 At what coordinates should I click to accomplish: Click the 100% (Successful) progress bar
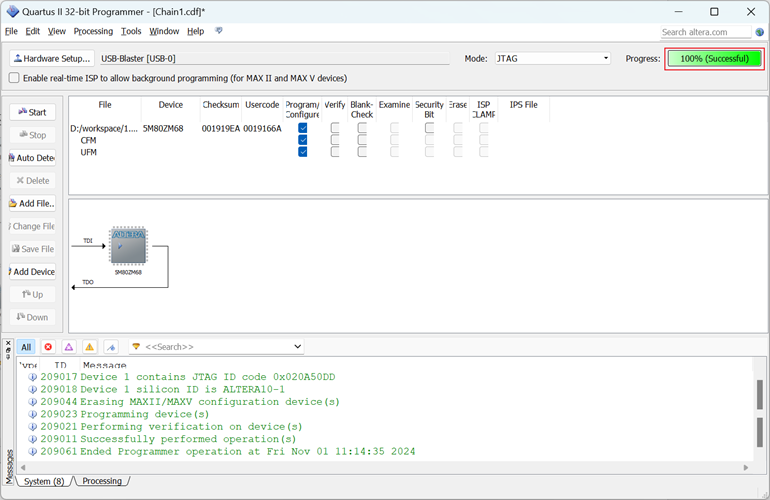714,59
